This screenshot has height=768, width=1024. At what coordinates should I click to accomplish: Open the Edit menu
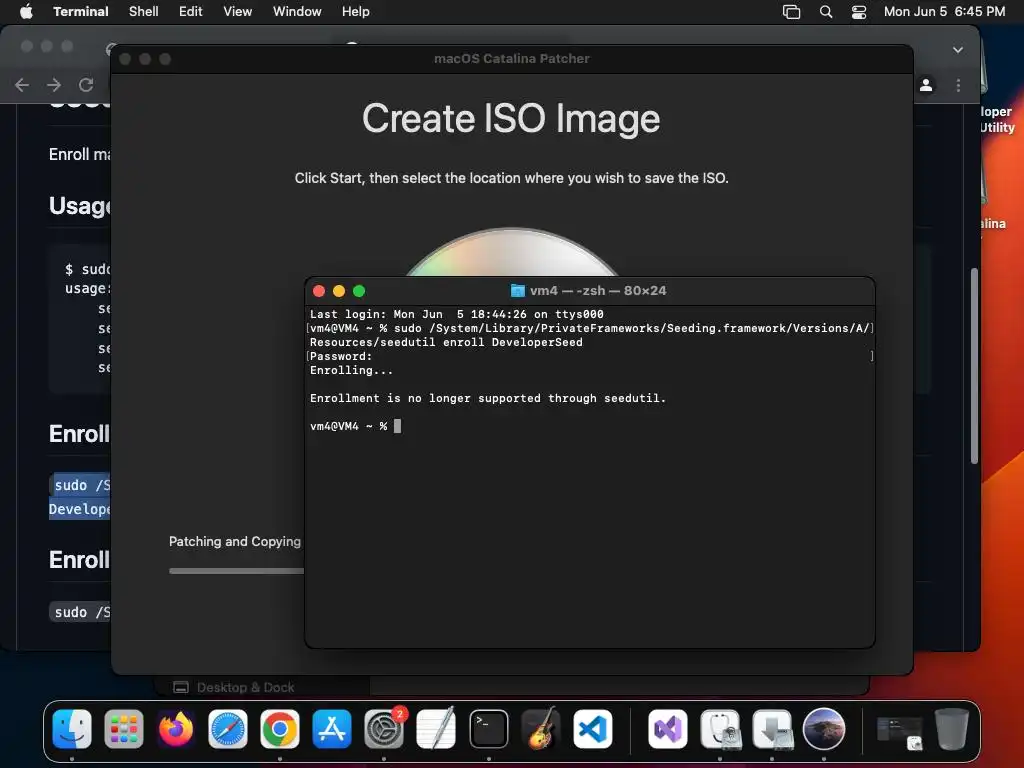[x=191, y=11]
